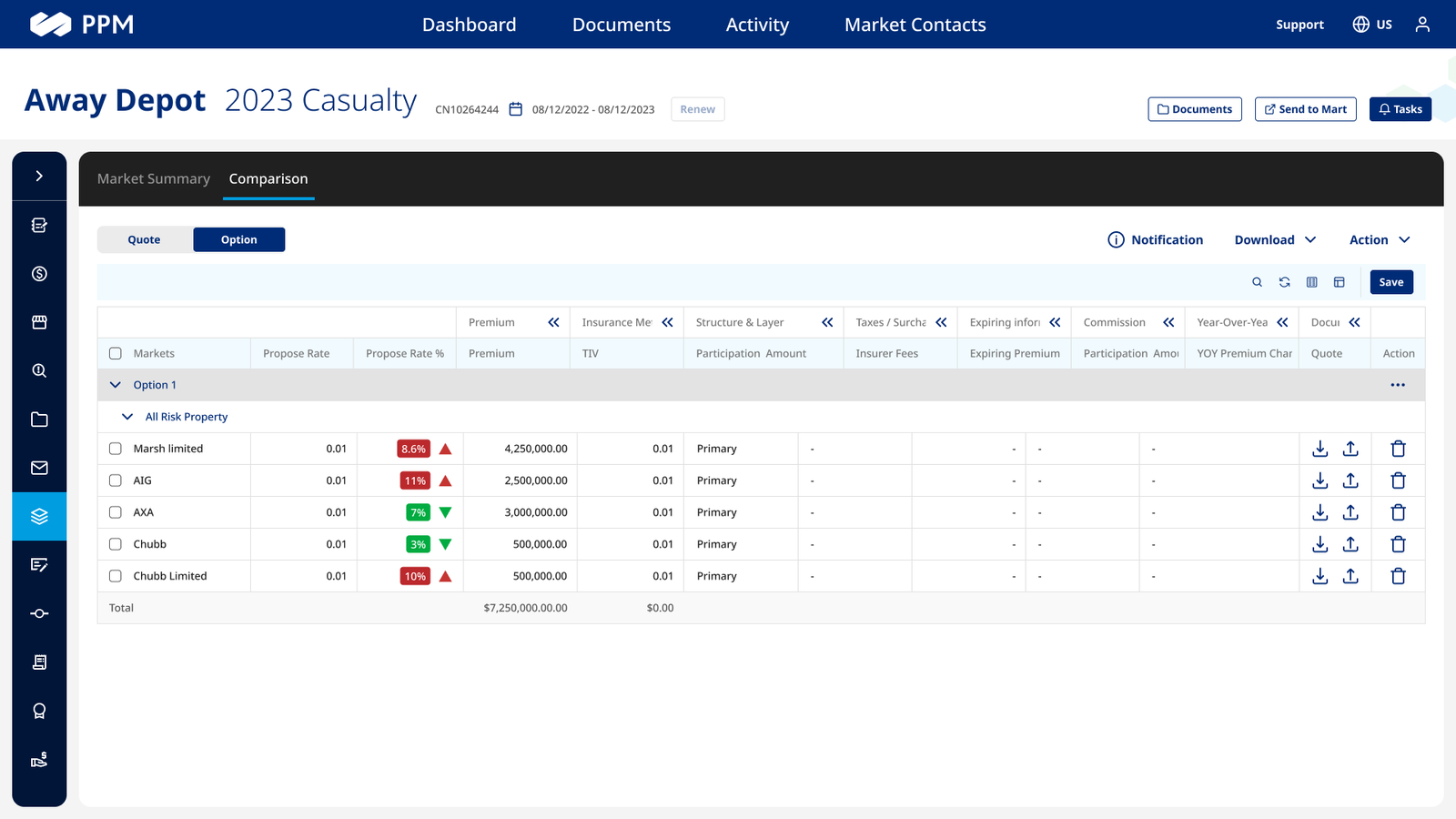Click the Send to Mart button
The width and height of the screenshot is (1456, 819).
coord(1306,109)
